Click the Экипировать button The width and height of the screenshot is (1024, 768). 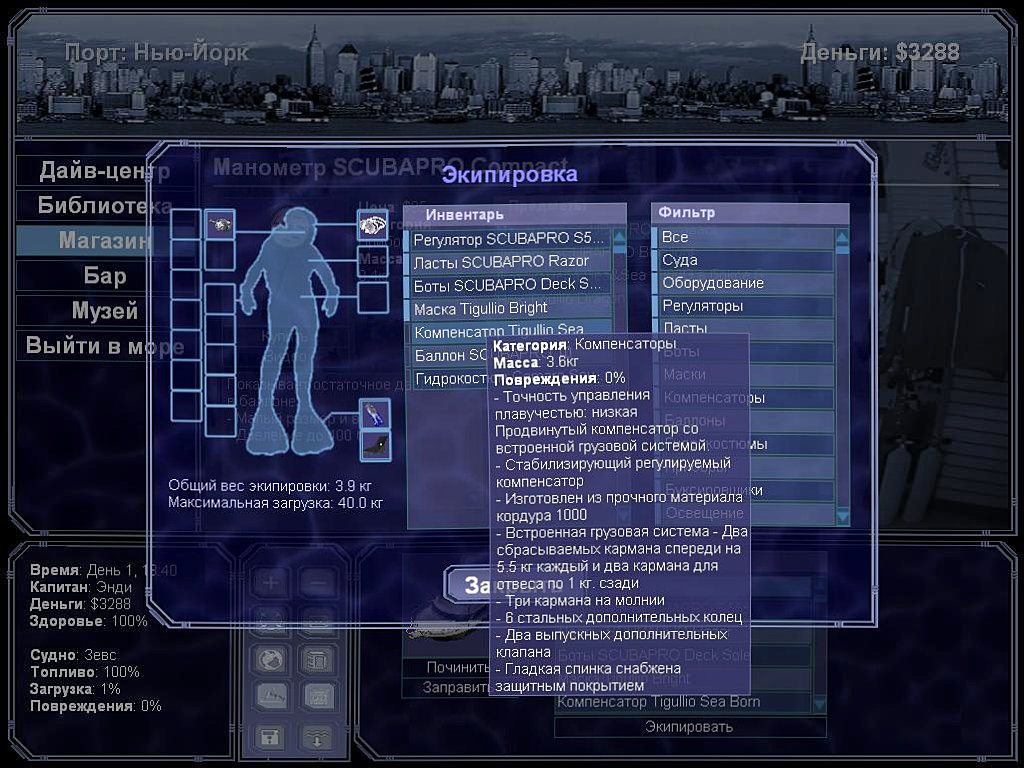[690, 727]
